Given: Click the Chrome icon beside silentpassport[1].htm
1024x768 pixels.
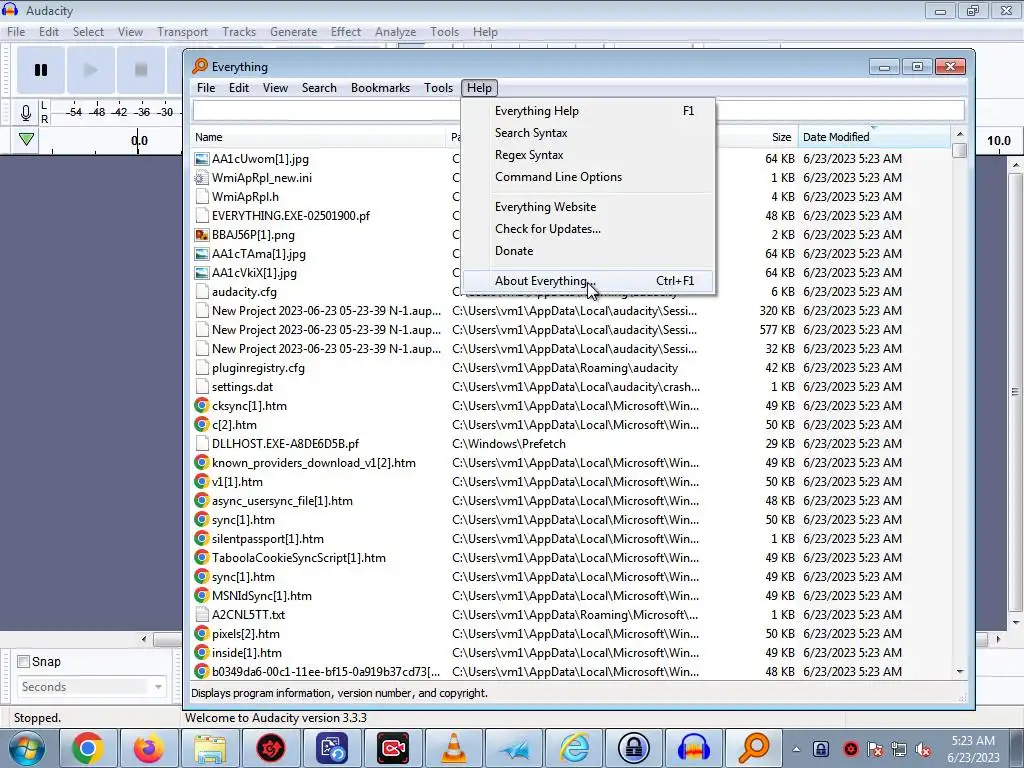Looking at the screenshot, I should [202, 539].
